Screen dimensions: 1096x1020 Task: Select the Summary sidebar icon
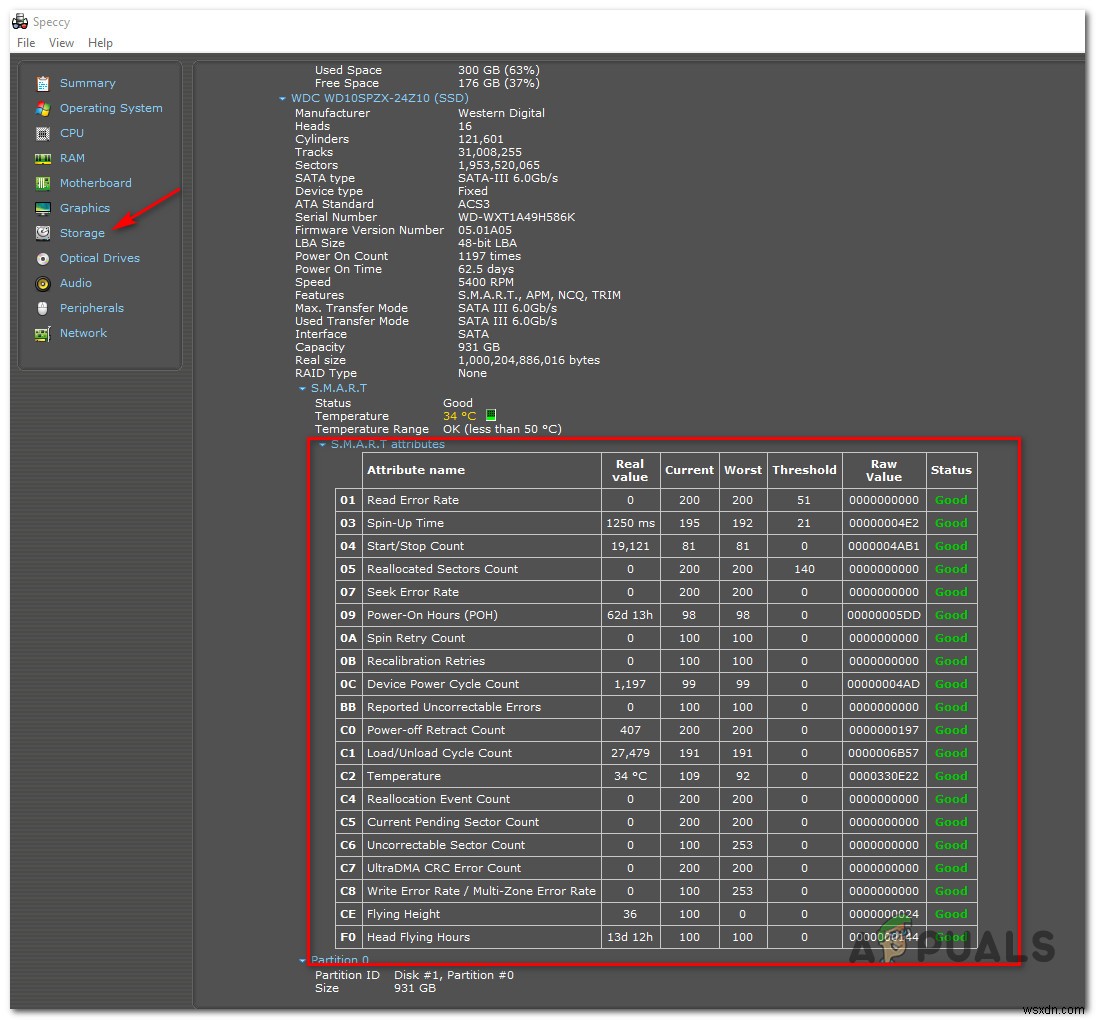coord(41,83)
